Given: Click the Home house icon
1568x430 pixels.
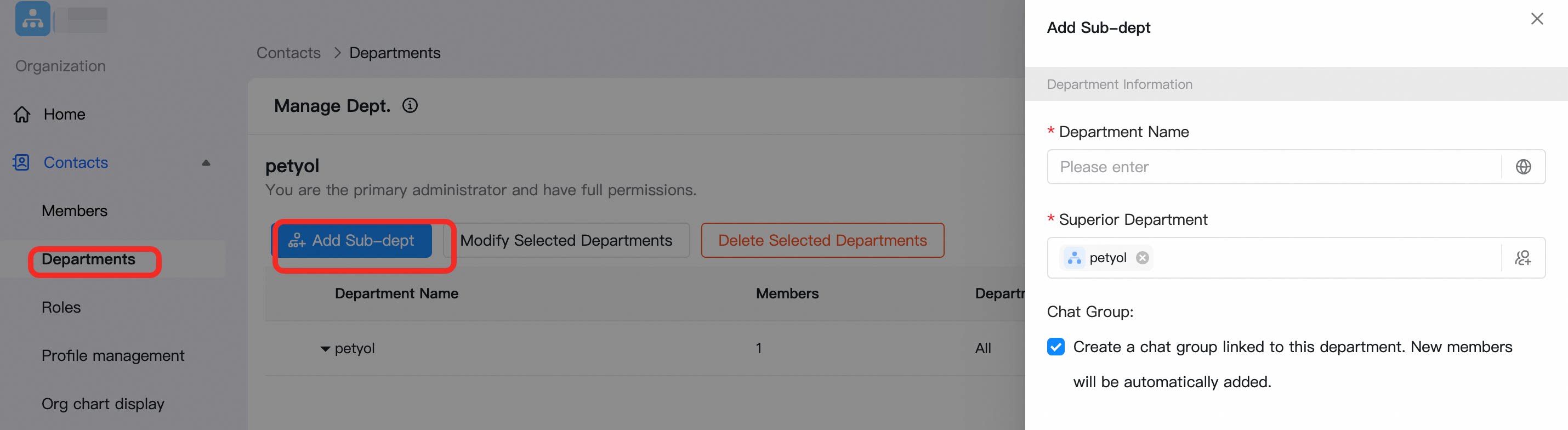Looking at the screenshot, I should pyautogui.click(x=22, y=115).
